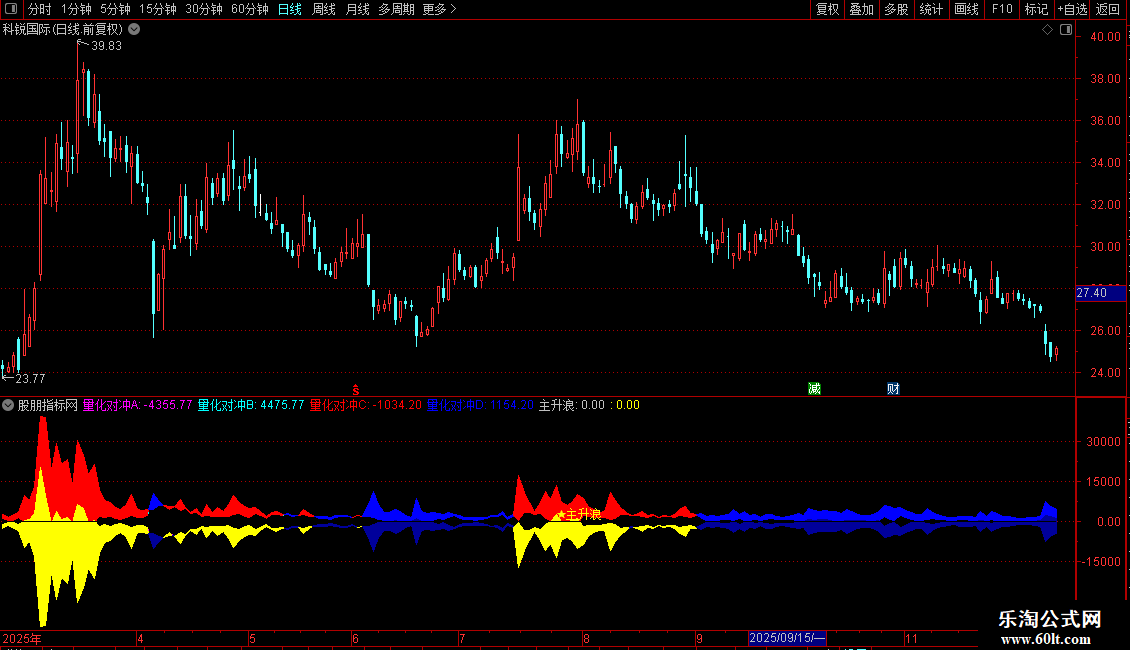1130x650 pixels.
Task: Click the red S marker icon
Action: [x=355, y=390]
